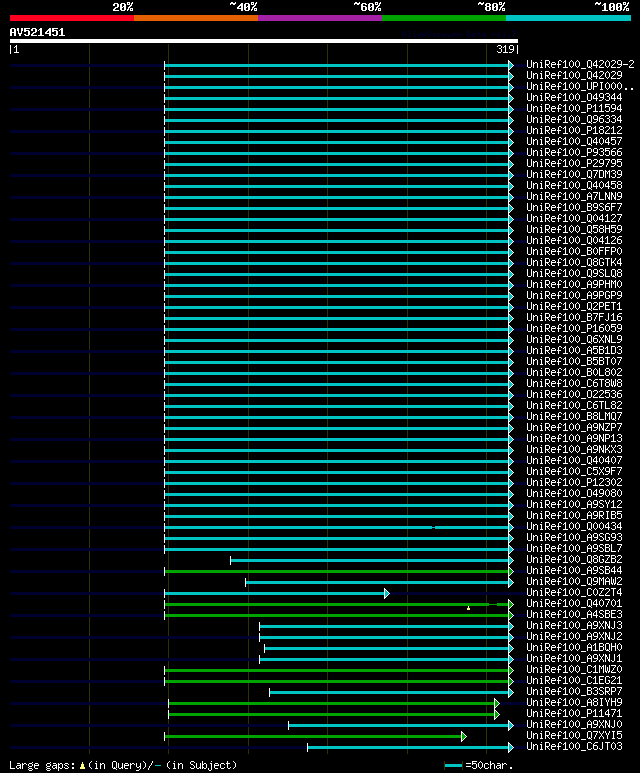Click the UniRef100_Q42029 hit label
The height and width of the screenshot is (773, 640).
[574, 75]
